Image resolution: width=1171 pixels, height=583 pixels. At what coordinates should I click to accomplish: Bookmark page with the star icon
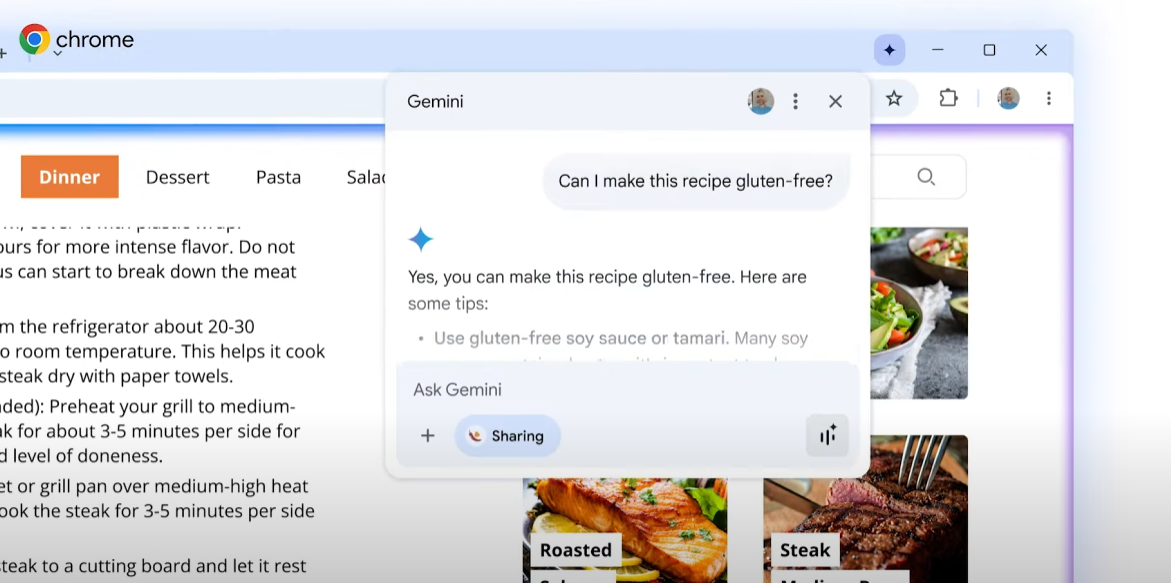pyautogui.click(x=894, y=98)
